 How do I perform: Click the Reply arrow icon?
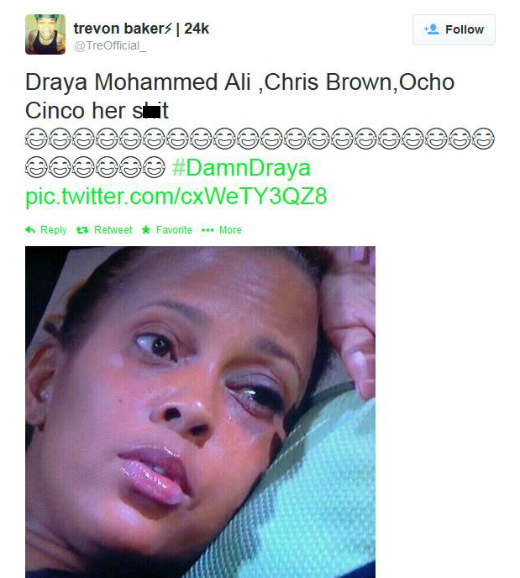30,230
